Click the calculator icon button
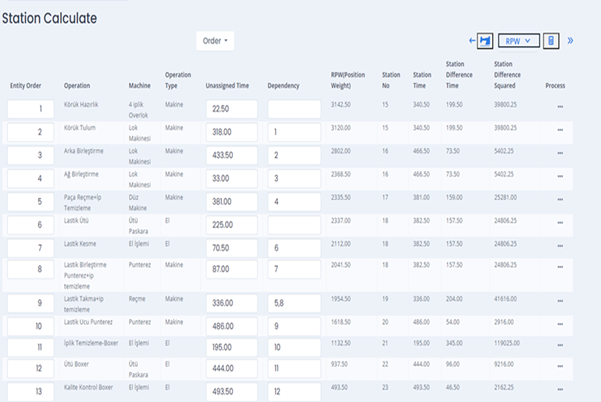 pyautogui.click(x=551, y=41)
